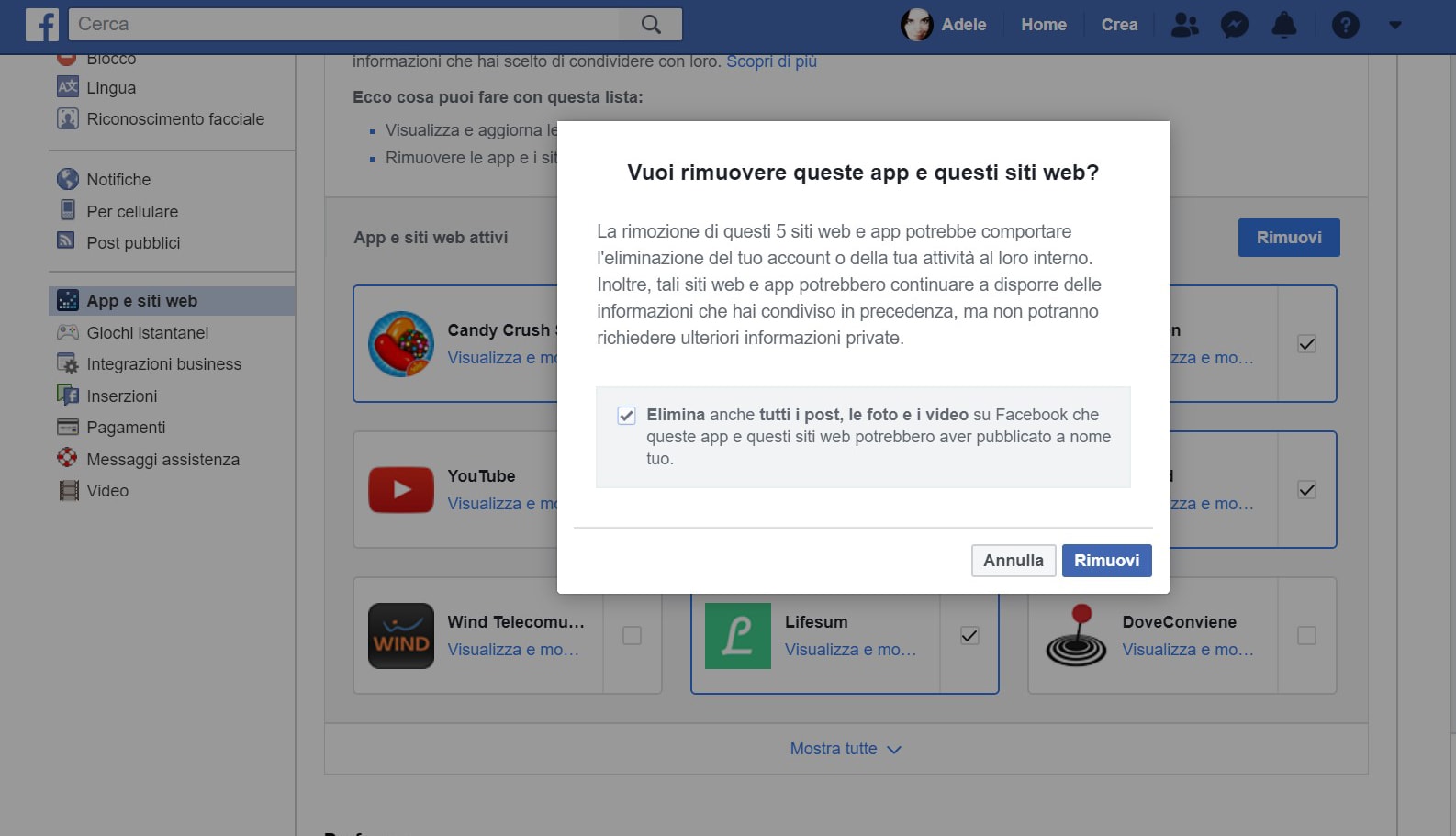Click the Messaggi assistenza lifebuoy icon
The width and height of the screenshot is (1456, 836).
(x=67, y=457)
